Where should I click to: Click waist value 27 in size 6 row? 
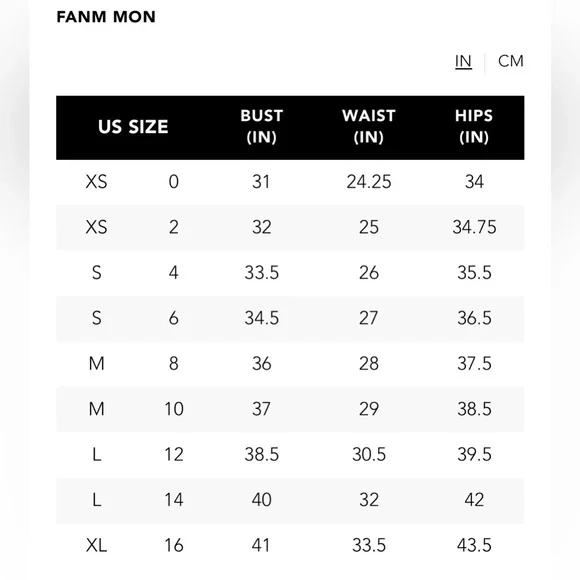tap(369, 318)
